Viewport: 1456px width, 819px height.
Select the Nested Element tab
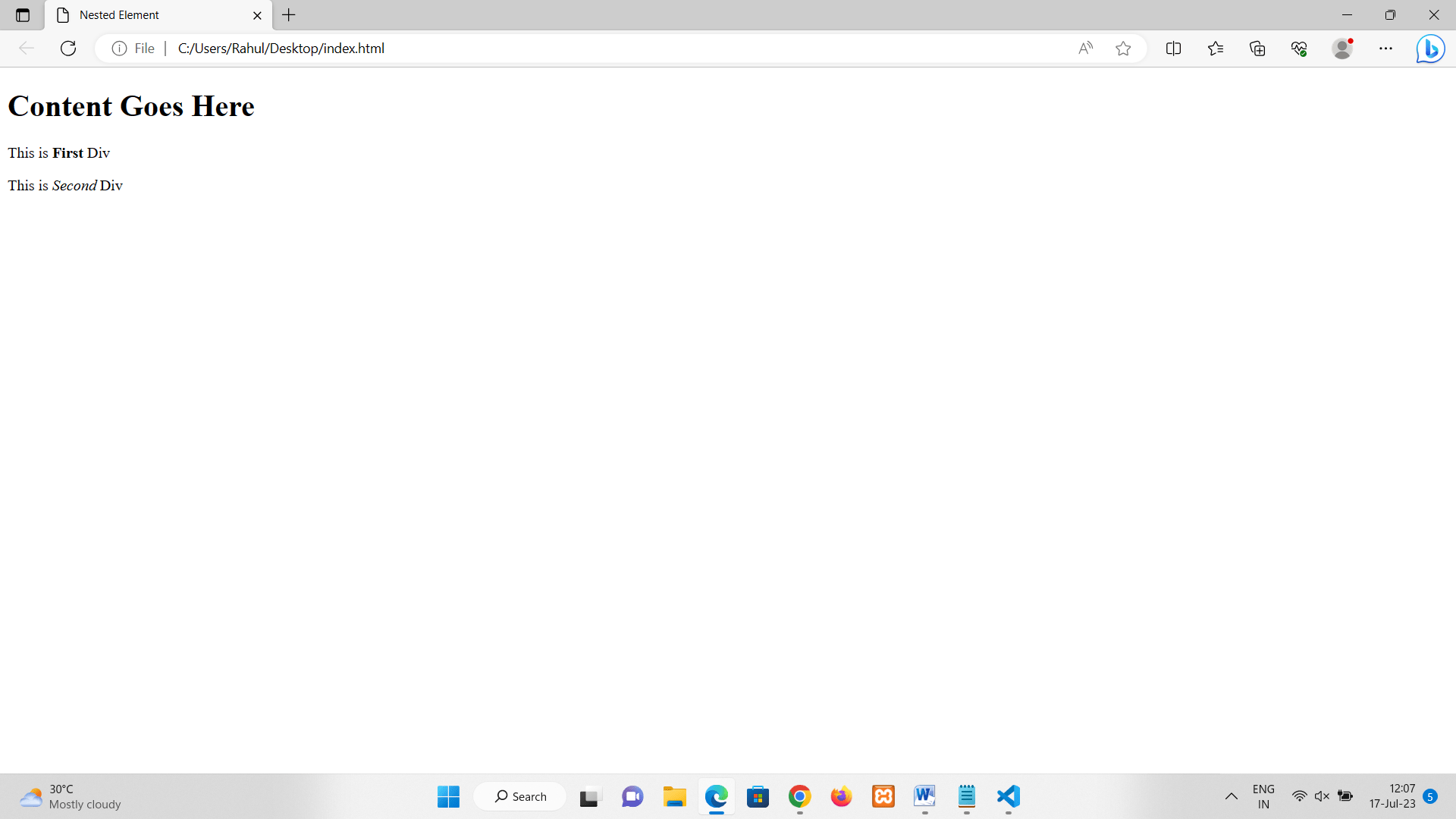[x=152, y=15]
